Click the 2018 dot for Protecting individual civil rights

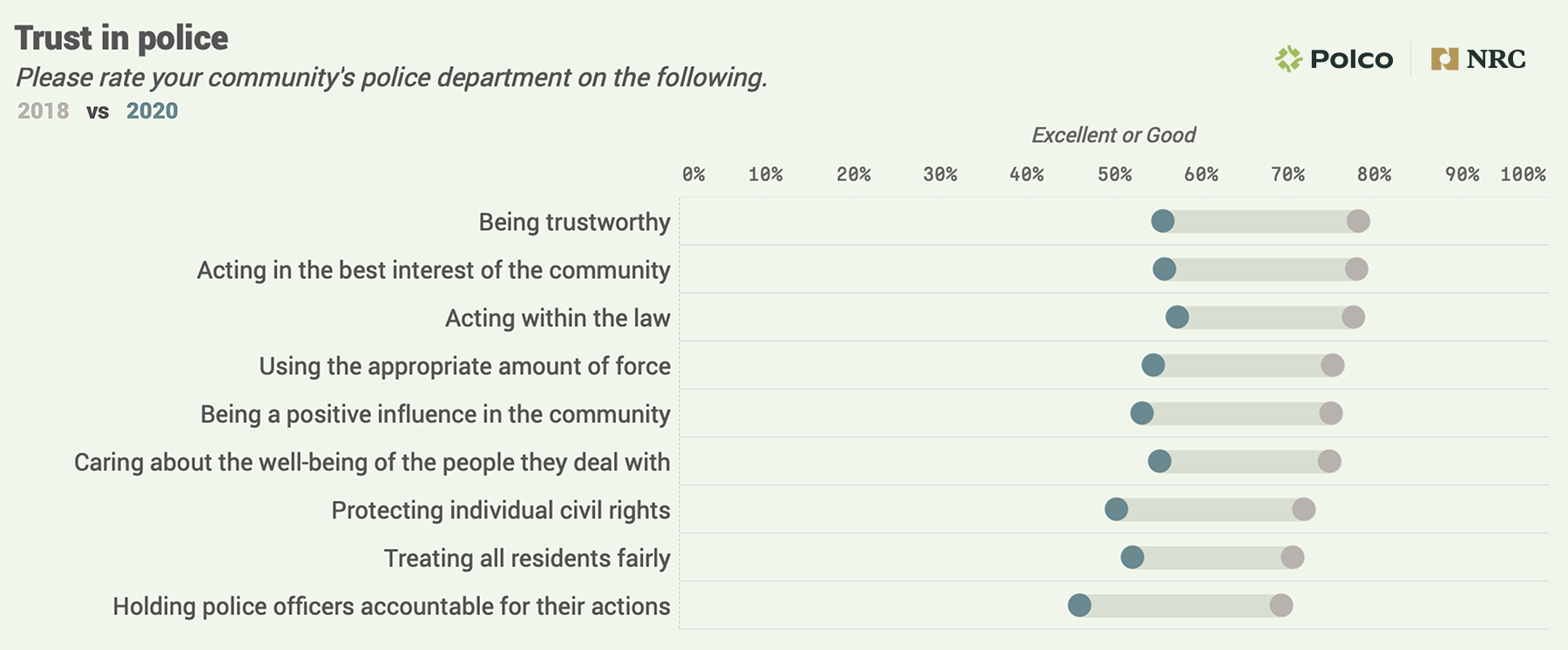(1303, 510)
